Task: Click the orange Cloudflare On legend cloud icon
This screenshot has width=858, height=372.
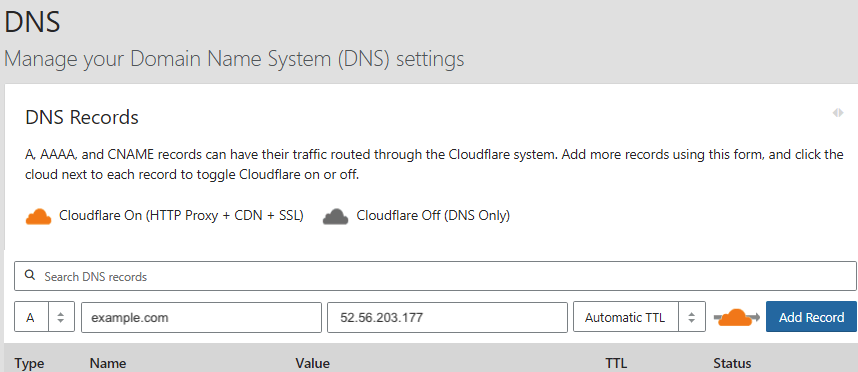Action: point(38,217)
